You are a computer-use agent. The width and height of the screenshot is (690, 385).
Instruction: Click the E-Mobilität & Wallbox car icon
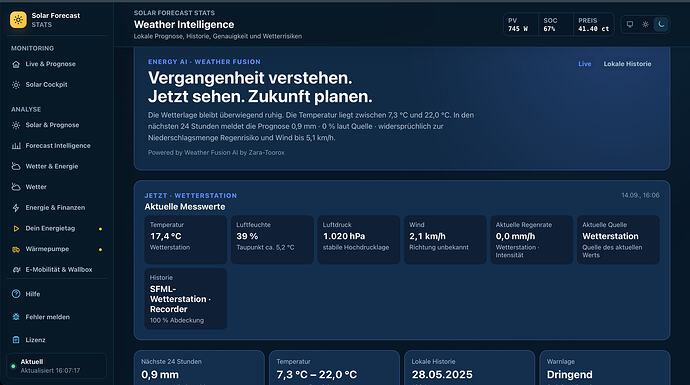[x=16, y=270]
